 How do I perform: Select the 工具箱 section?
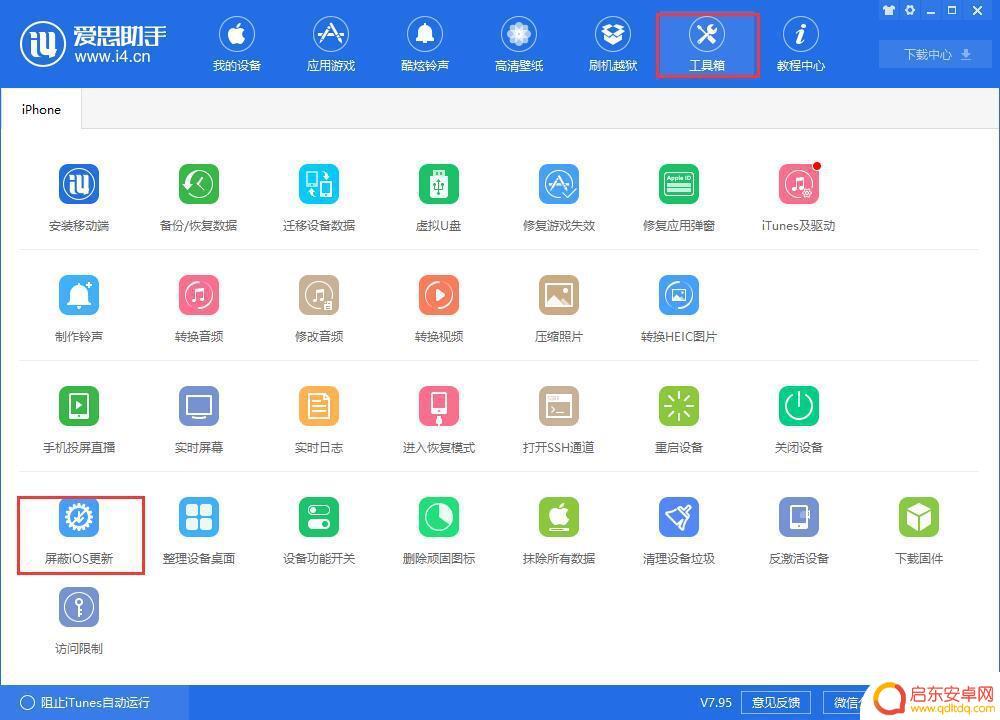point(707,45)
